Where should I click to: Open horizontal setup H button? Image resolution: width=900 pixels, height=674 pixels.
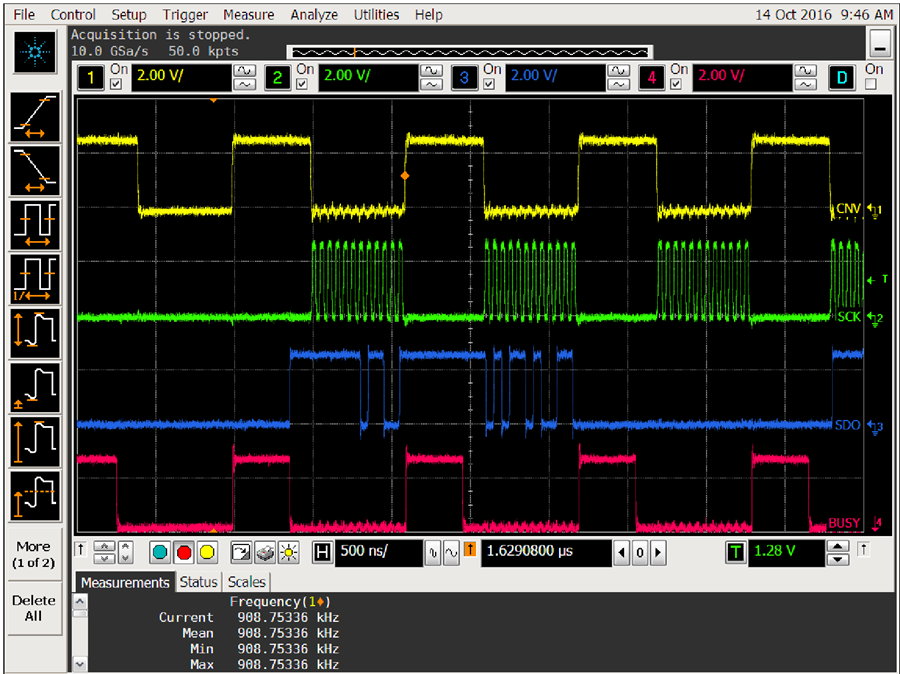tap(322, 553)
